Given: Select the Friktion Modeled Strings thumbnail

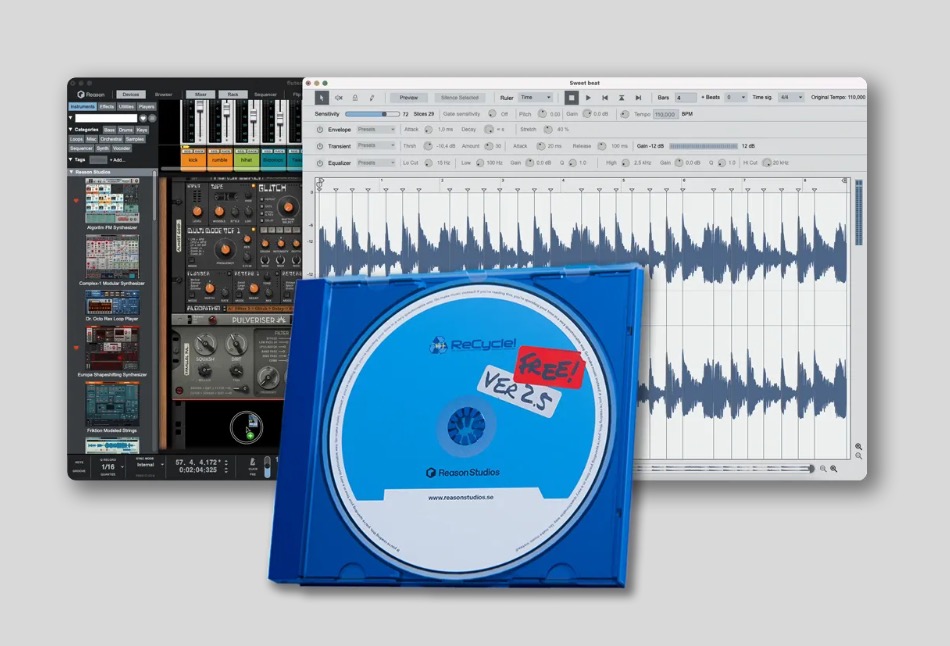Looking at the screenshot, I should [x=112, y=404].
